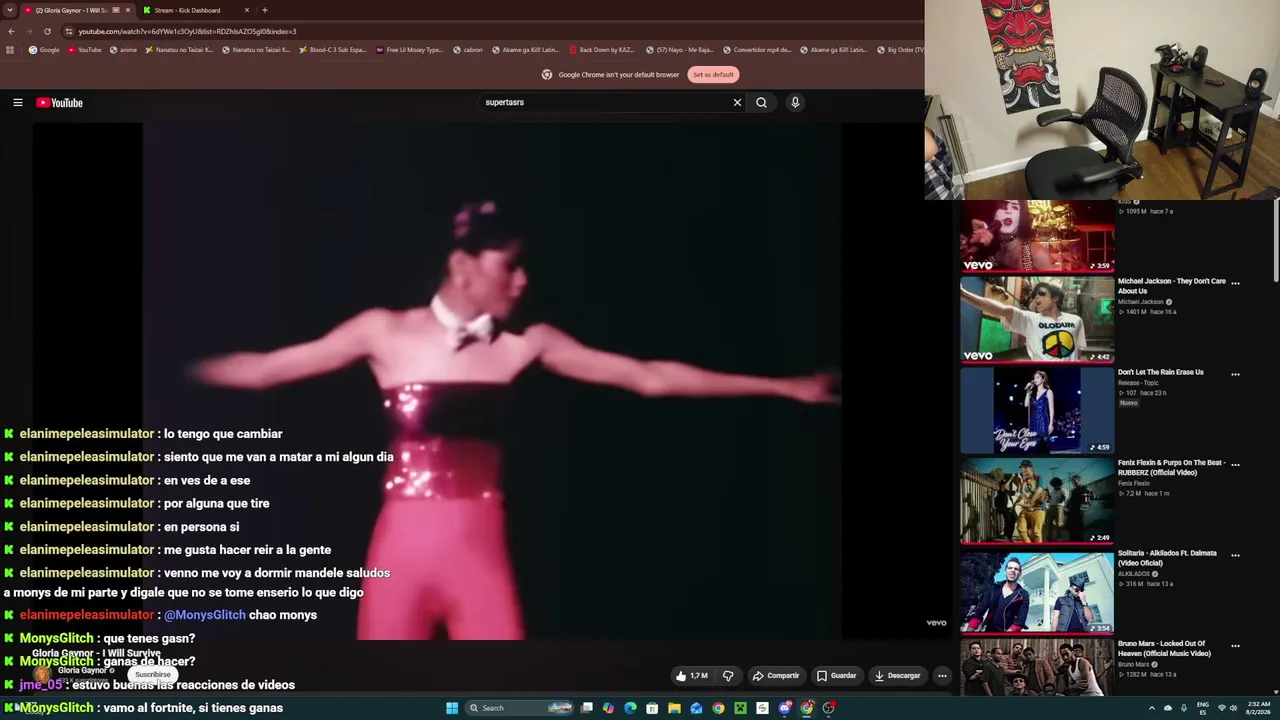
Task: Open the Windows Start menu
Action: [x=452, y=708]
